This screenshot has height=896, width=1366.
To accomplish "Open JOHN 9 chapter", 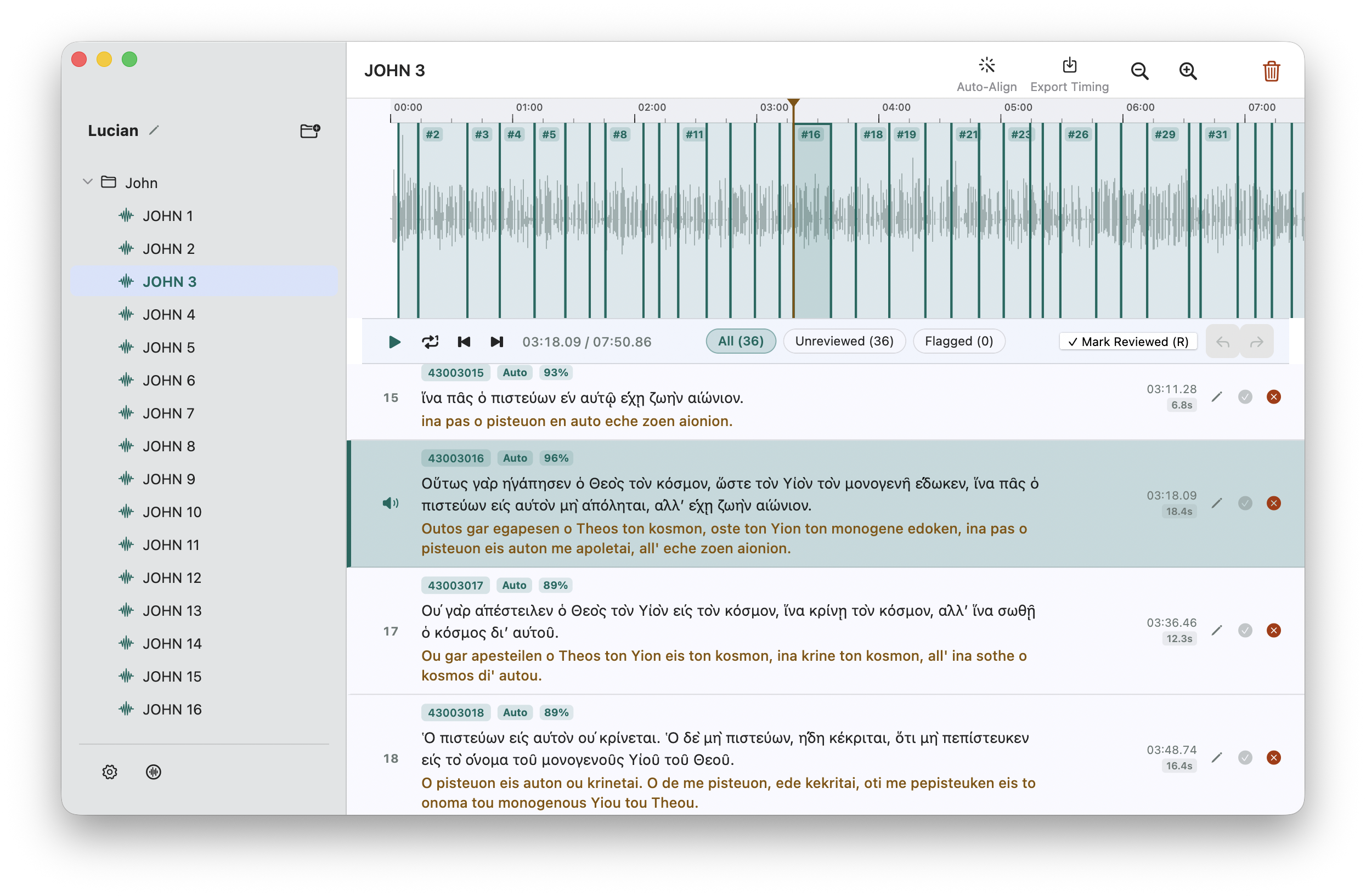I will 204,479.
